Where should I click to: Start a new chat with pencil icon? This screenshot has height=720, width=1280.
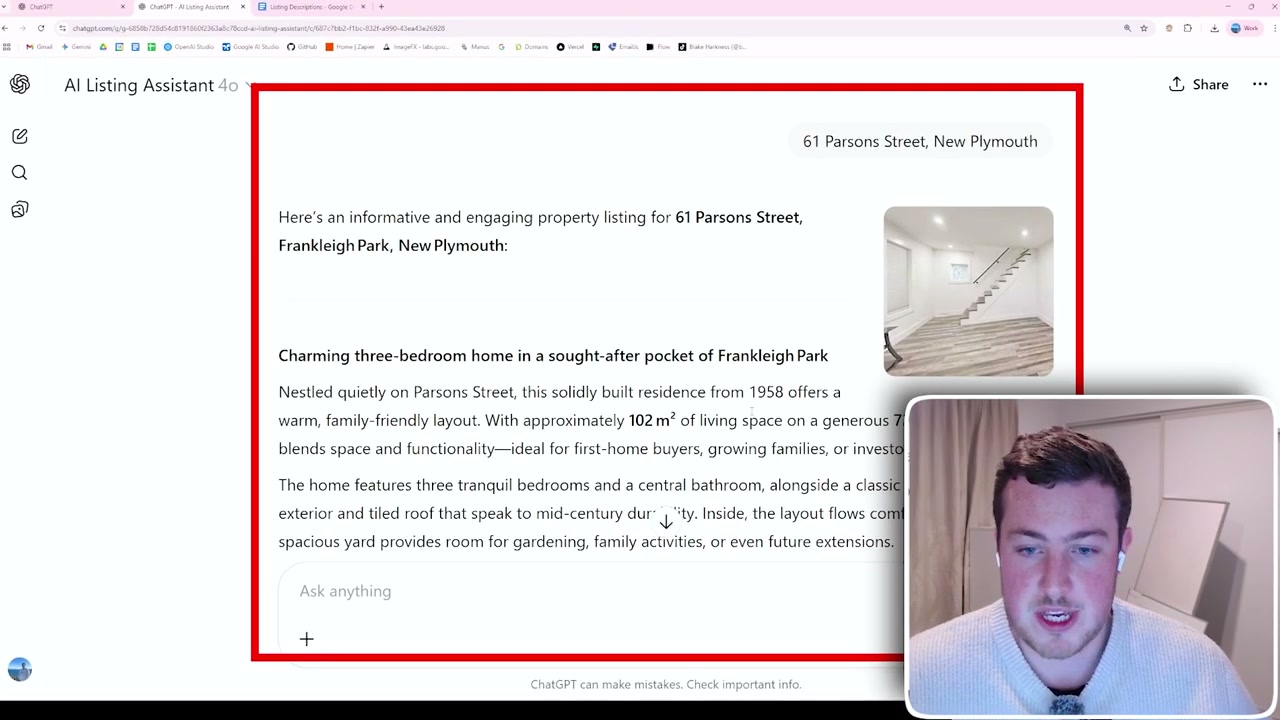point(19,136)
